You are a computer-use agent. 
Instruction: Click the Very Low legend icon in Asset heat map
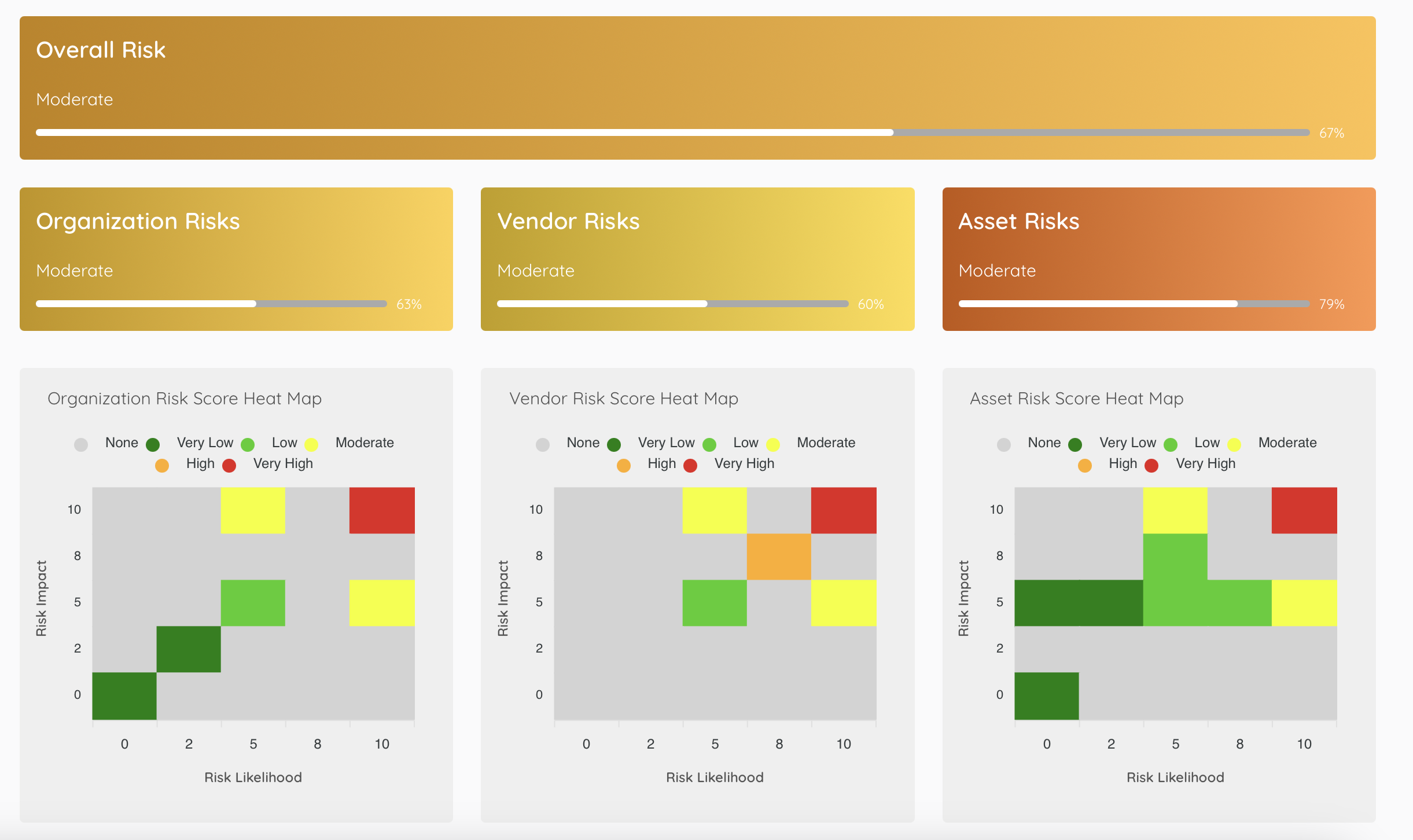tap(1075, 444)
